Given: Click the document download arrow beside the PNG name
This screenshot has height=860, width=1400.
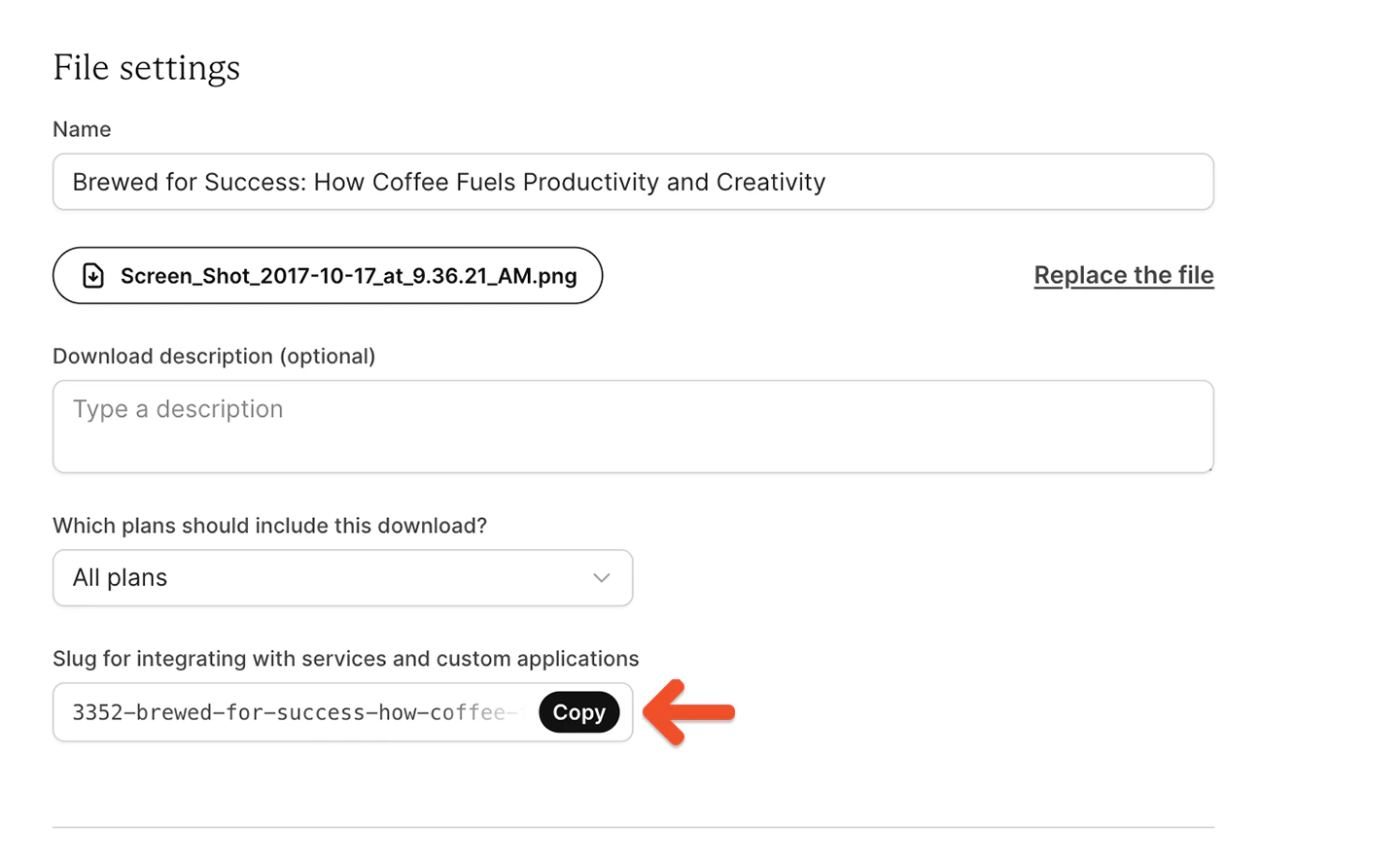Looking at the screenshot, I should (92, 275).
